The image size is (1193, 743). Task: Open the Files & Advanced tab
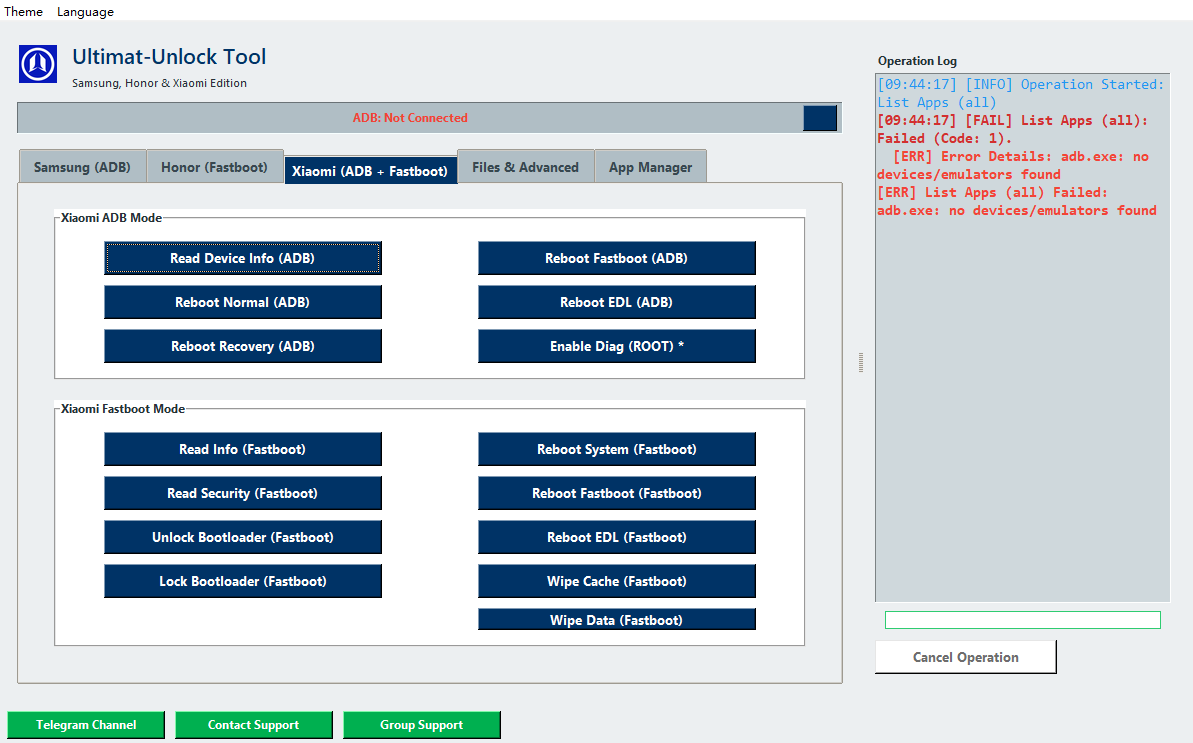point(526,167)
